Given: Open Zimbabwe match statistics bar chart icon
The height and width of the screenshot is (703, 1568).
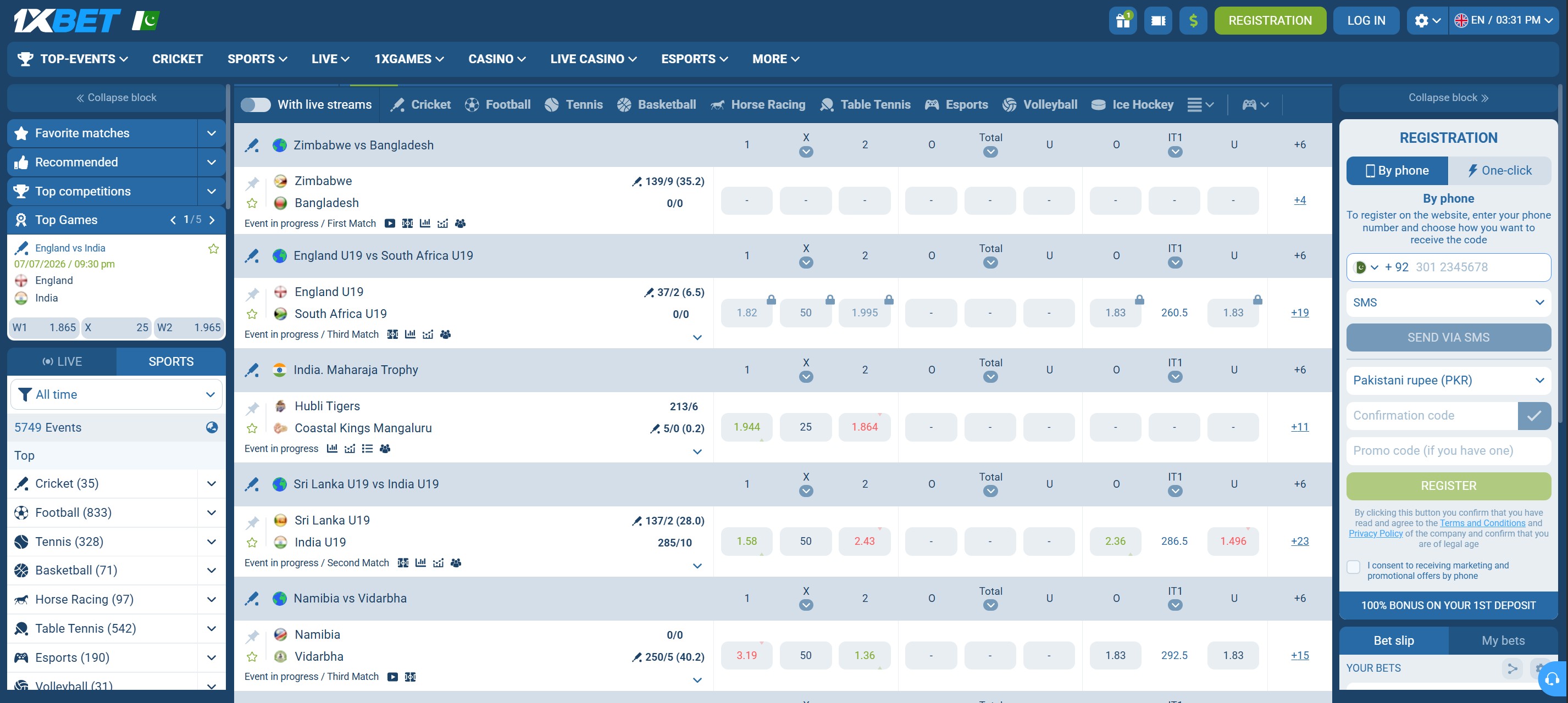Looking at the screenshot, I should coord(425,224).
